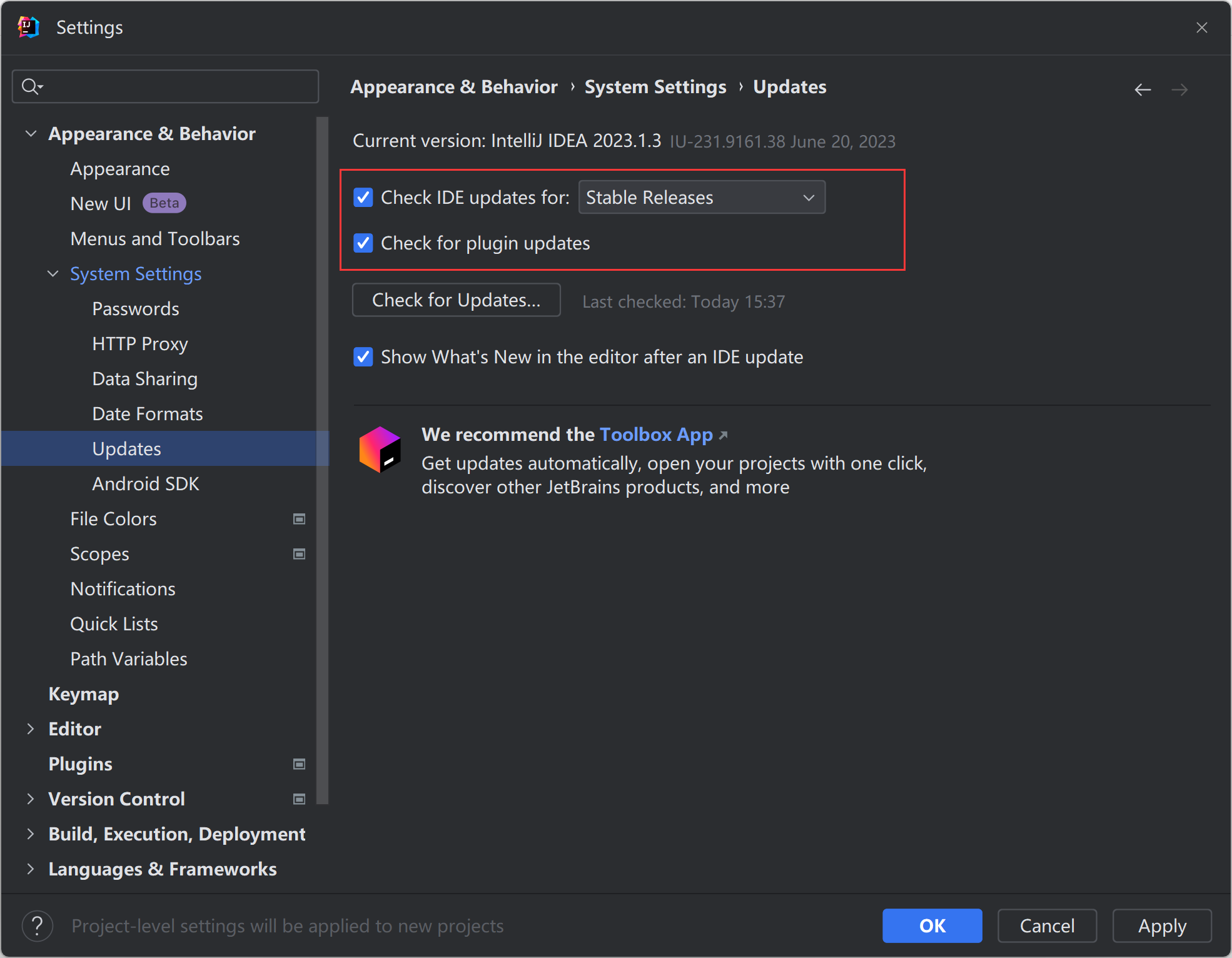1232x958 pixels.
Task: Uncheck Show What's New after update
Action: point(364,357)
